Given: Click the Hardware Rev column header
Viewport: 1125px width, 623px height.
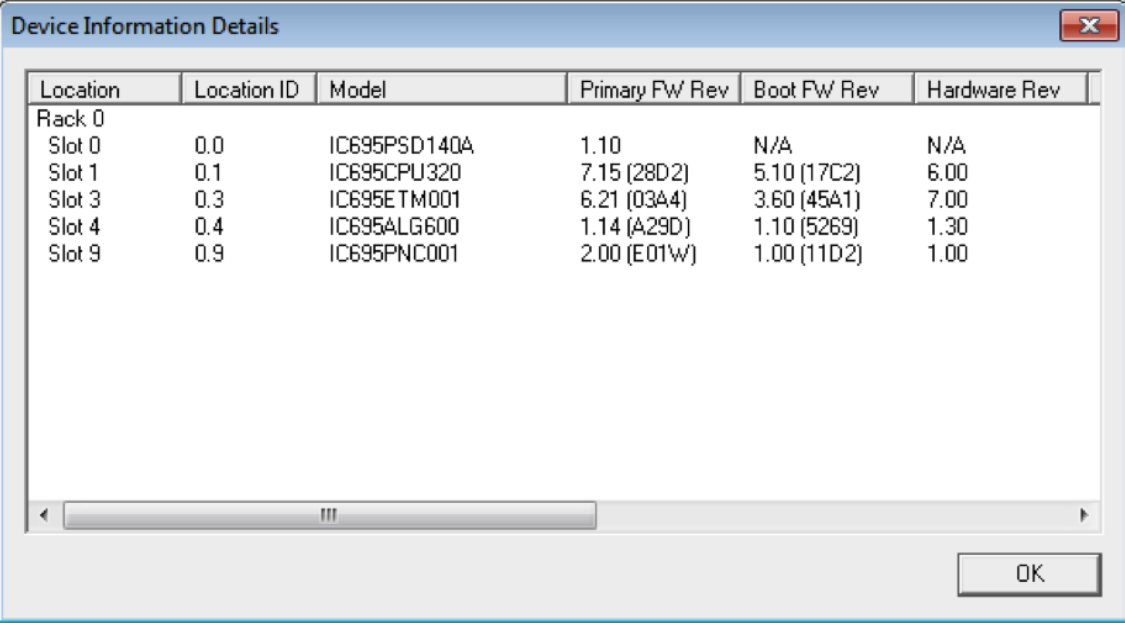Looking at the screenshot, I should click(x=1000, y=90).
